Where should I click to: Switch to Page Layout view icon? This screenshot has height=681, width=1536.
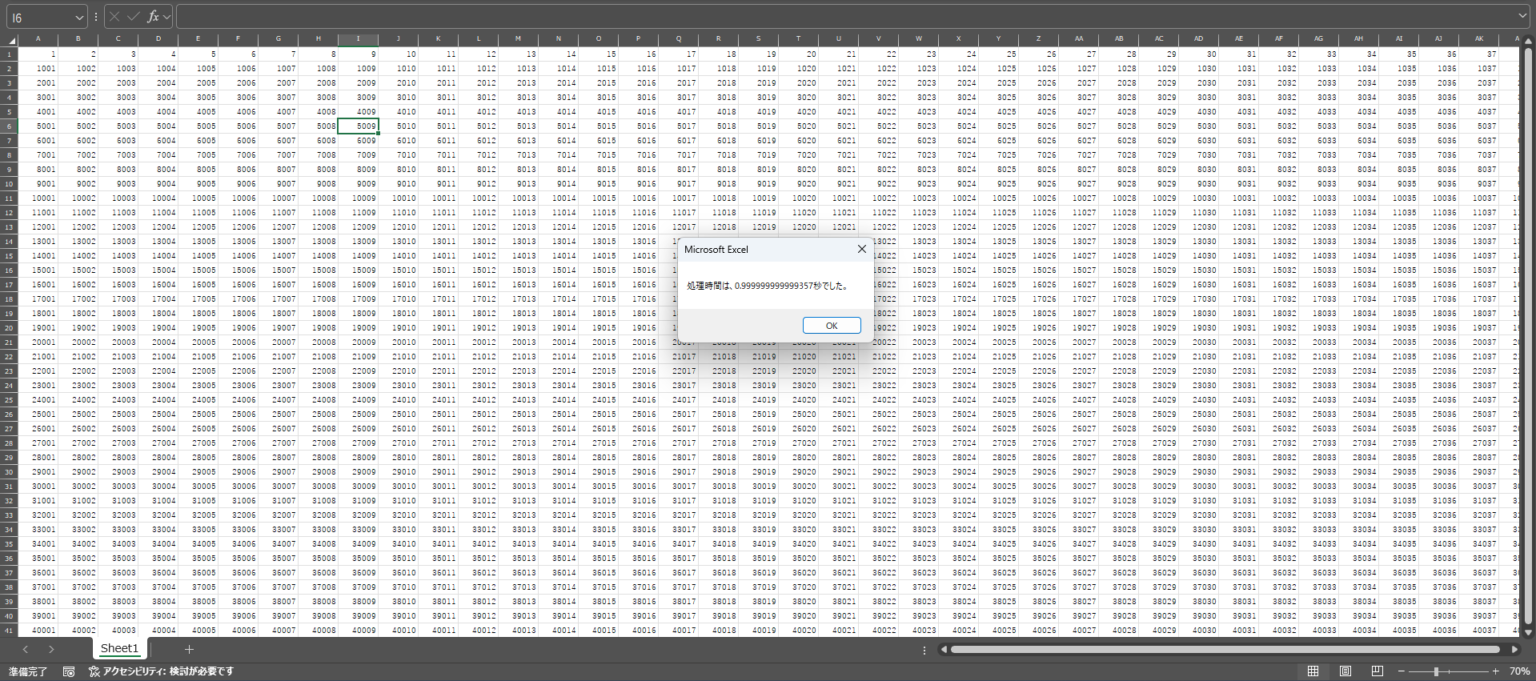[x=1346, y=671]
